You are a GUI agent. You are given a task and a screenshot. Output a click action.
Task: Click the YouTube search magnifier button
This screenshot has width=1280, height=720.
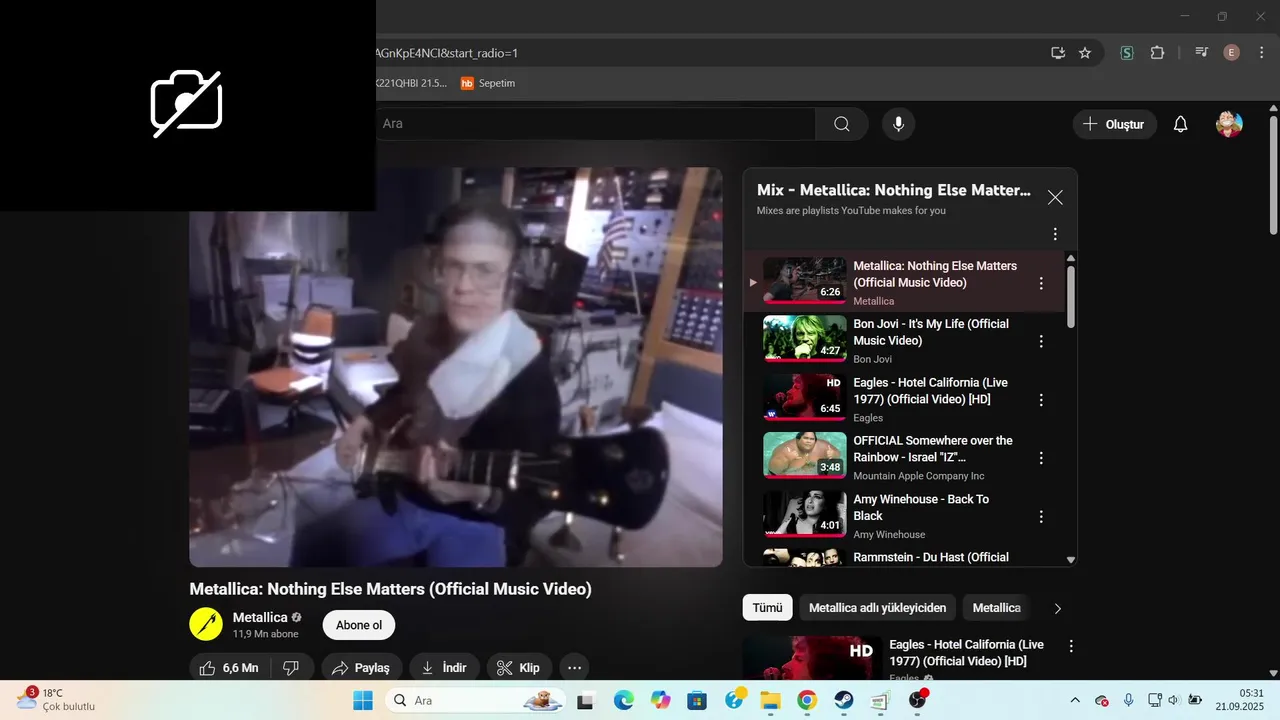tap(841, 124)
